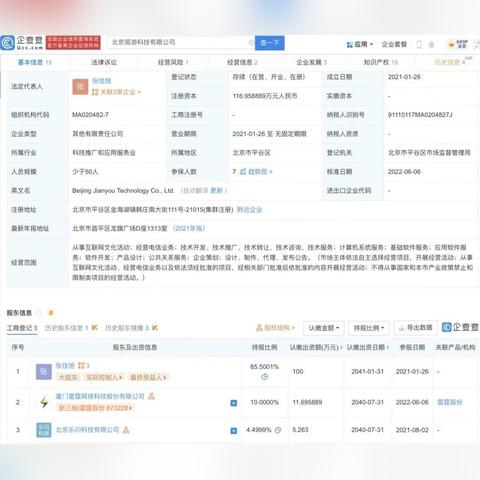
Task: Click the round icon after 股东信息
Action: 38,313
